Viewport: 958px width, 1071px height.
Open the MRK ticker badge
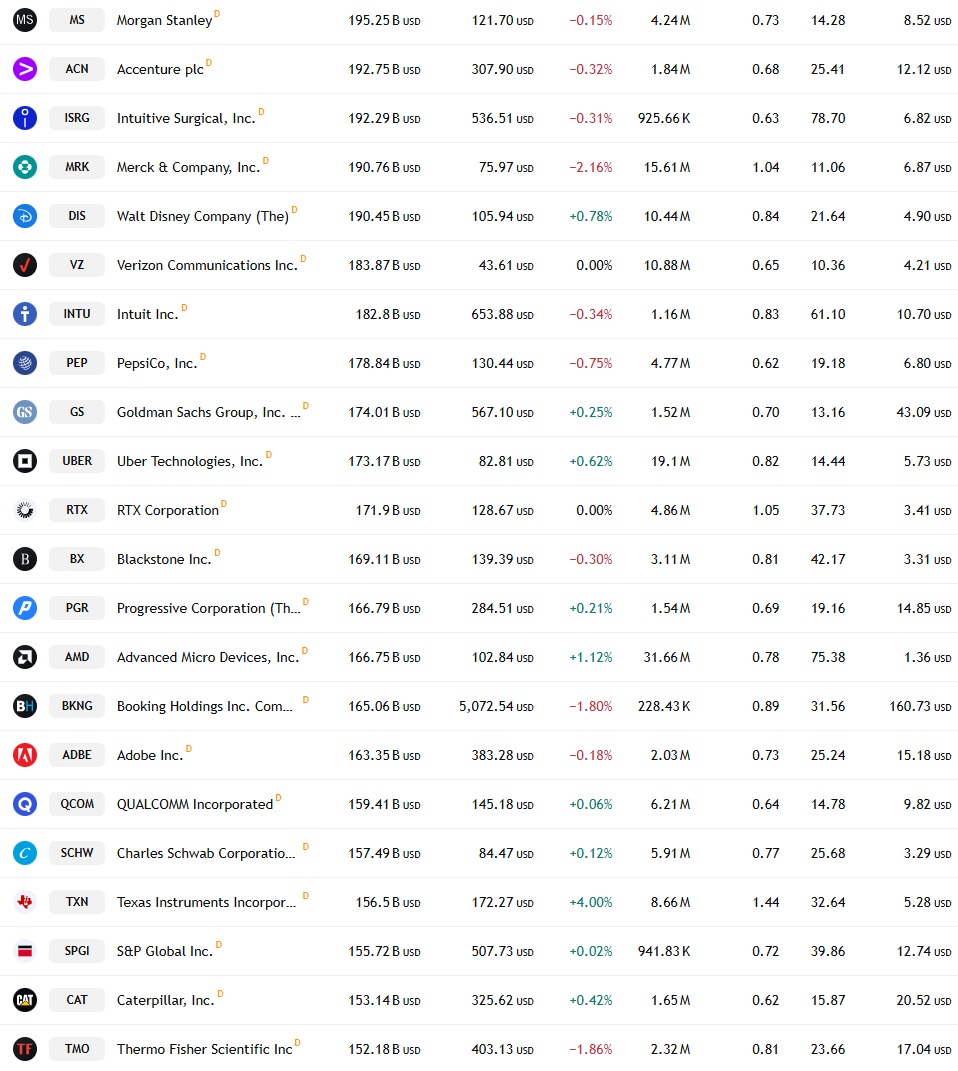point(77,167)
